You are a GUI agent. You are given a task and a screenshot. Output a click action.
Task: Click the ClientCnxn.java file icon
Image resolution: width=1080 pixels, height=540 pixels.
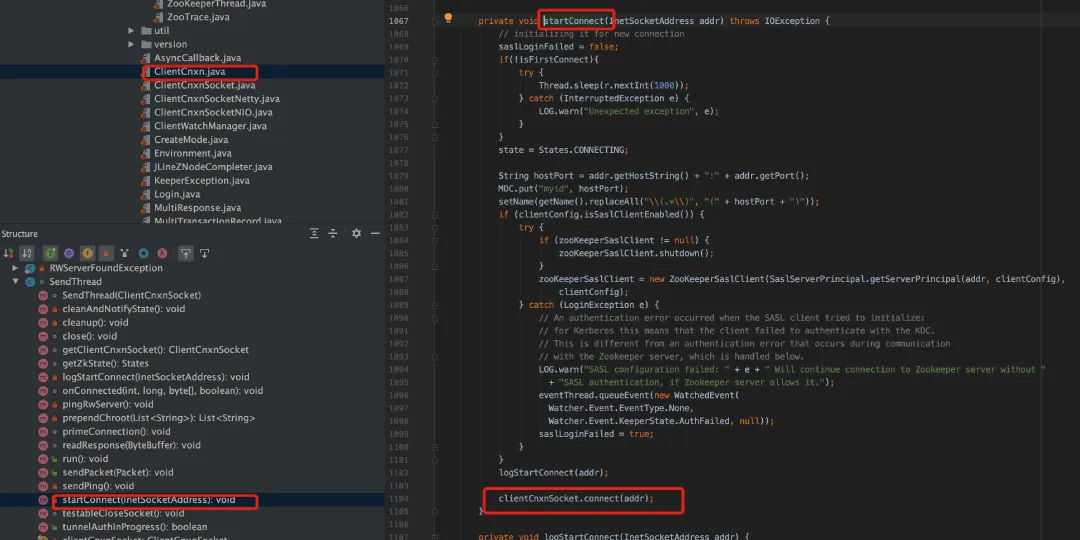click(x=145, y=72)
